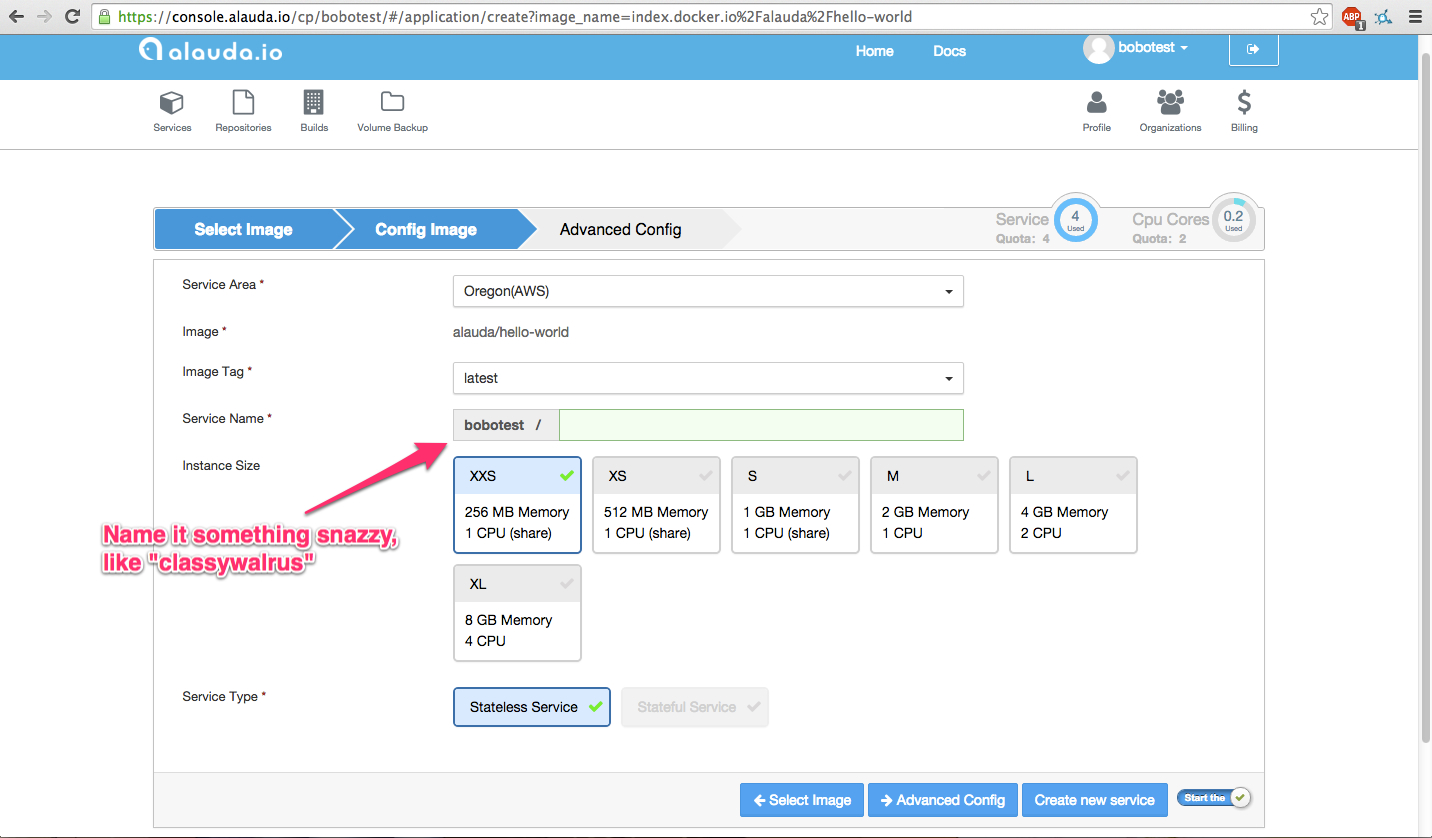Click the Cpu Cores quota usage ring
This screenshot has width=1432, height=838.
point(1234,220)
